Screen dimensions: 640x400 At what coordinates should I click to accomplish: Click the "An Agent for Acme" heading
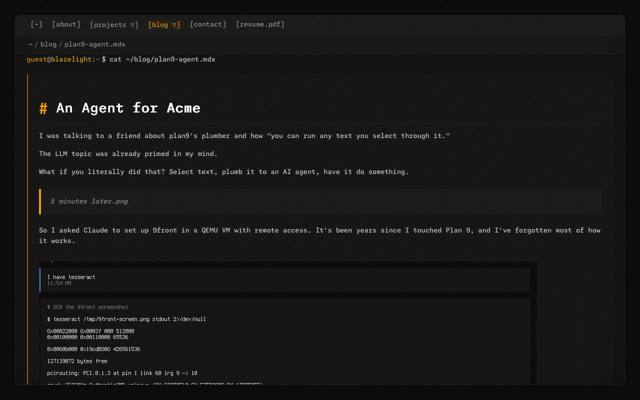click(128, 108)
